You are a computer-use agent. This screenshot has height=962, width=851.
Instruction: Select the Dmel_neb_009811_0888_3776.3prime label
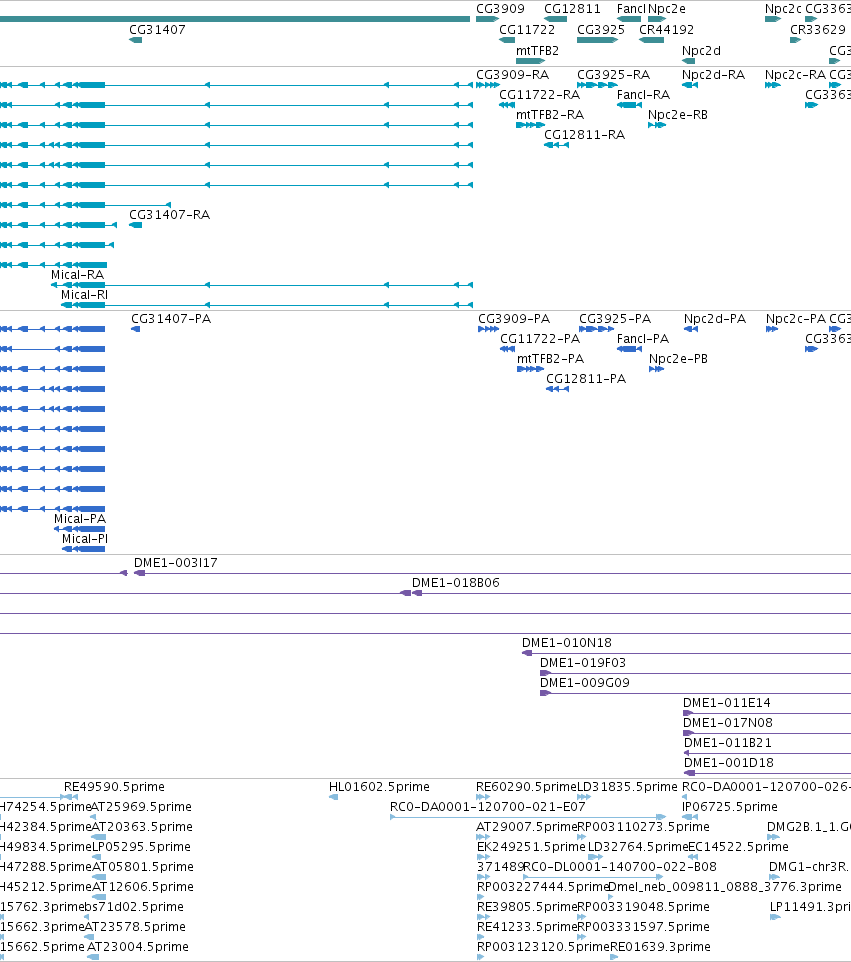725,887
